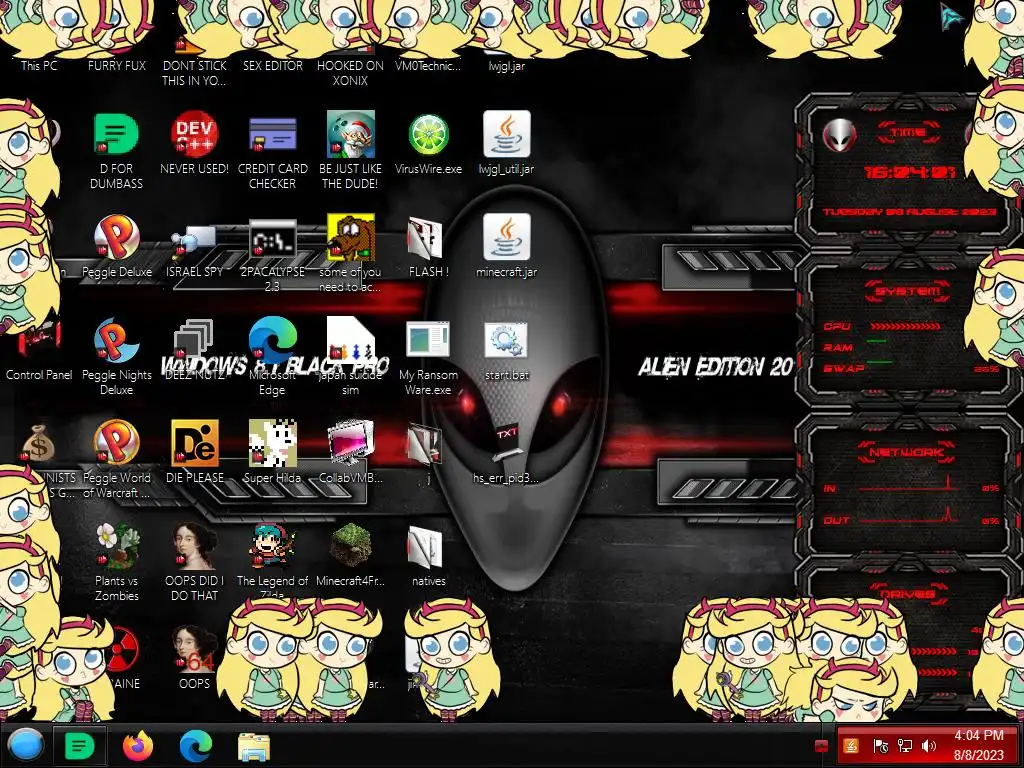This screenshot has height=768, width=1024.
Task: Open the money bag desktop icon
Action: (39, 444)
